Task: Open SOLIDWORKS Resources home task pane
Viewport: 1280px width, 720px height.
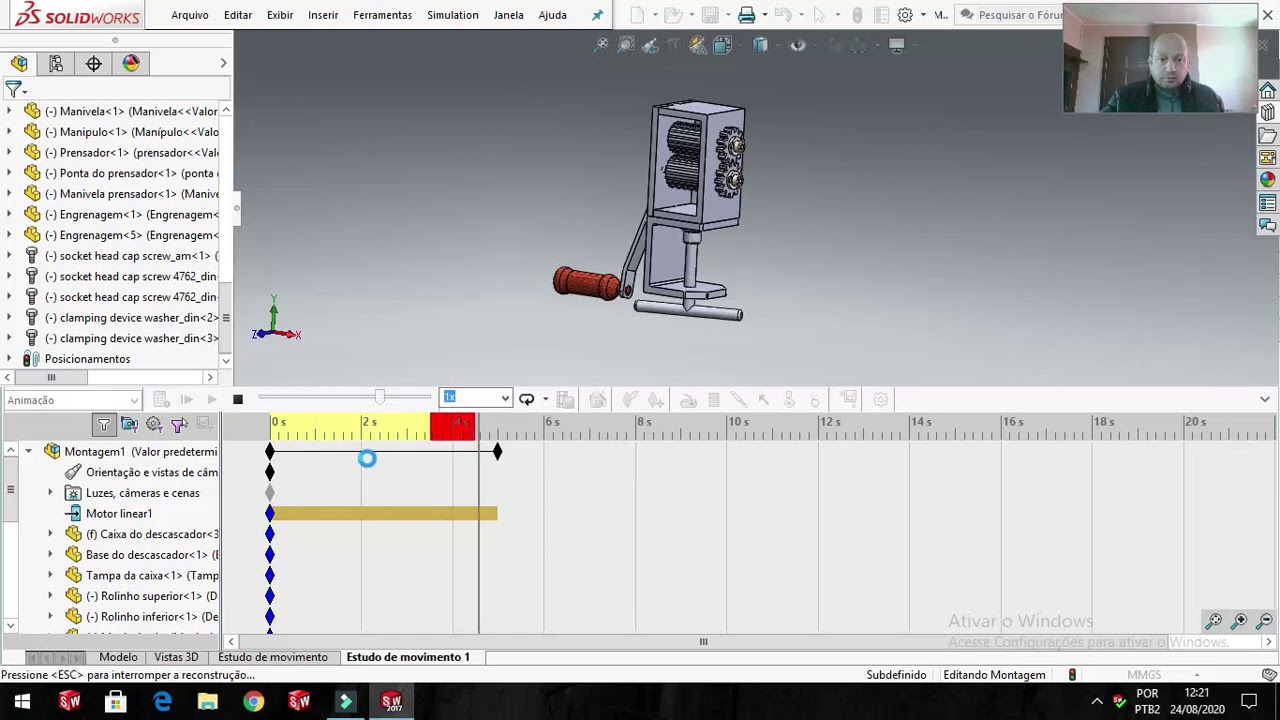Action: coord(1268,92)
